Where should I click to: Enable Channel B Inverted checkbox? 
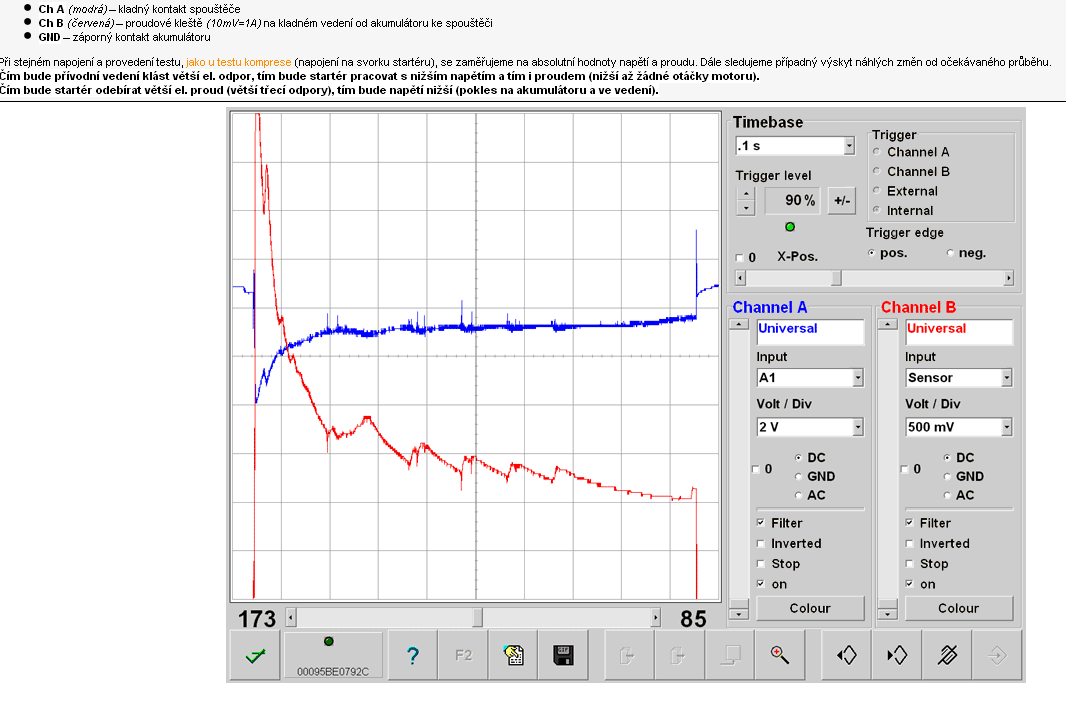910,543
